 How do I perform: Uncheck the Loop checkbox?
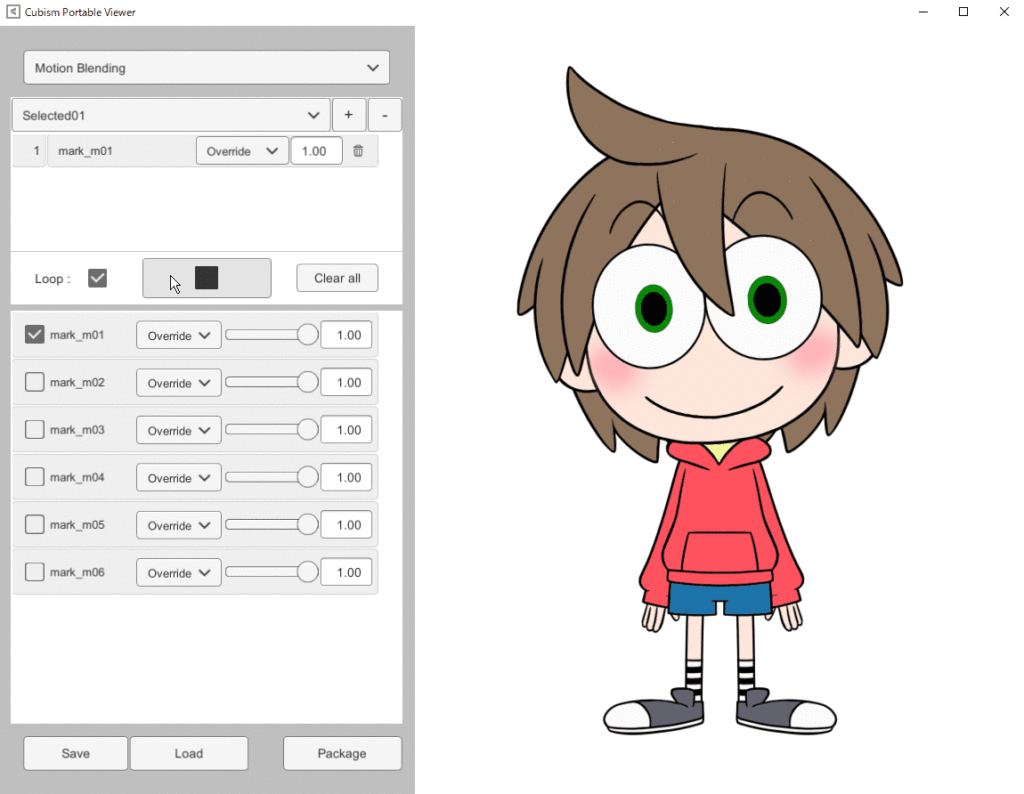click(97, 278)
